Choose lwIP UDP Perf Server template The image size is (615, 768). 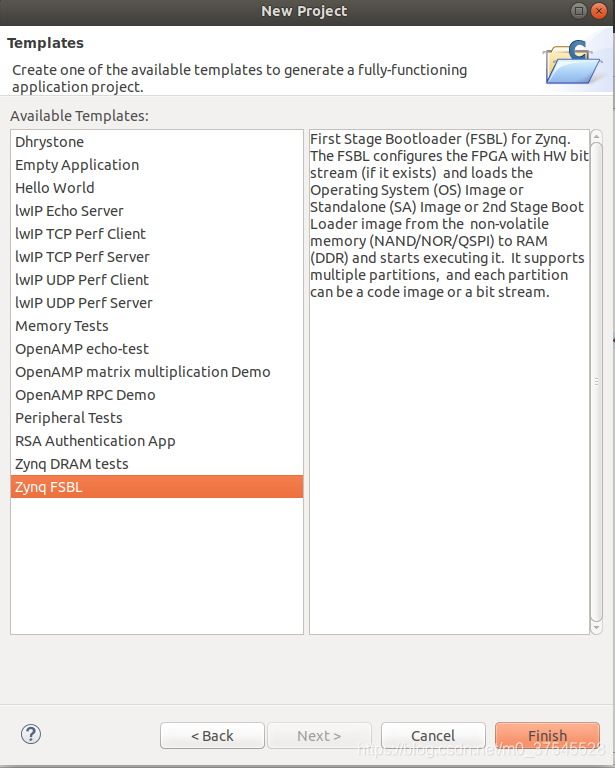(x=157, y=303)
